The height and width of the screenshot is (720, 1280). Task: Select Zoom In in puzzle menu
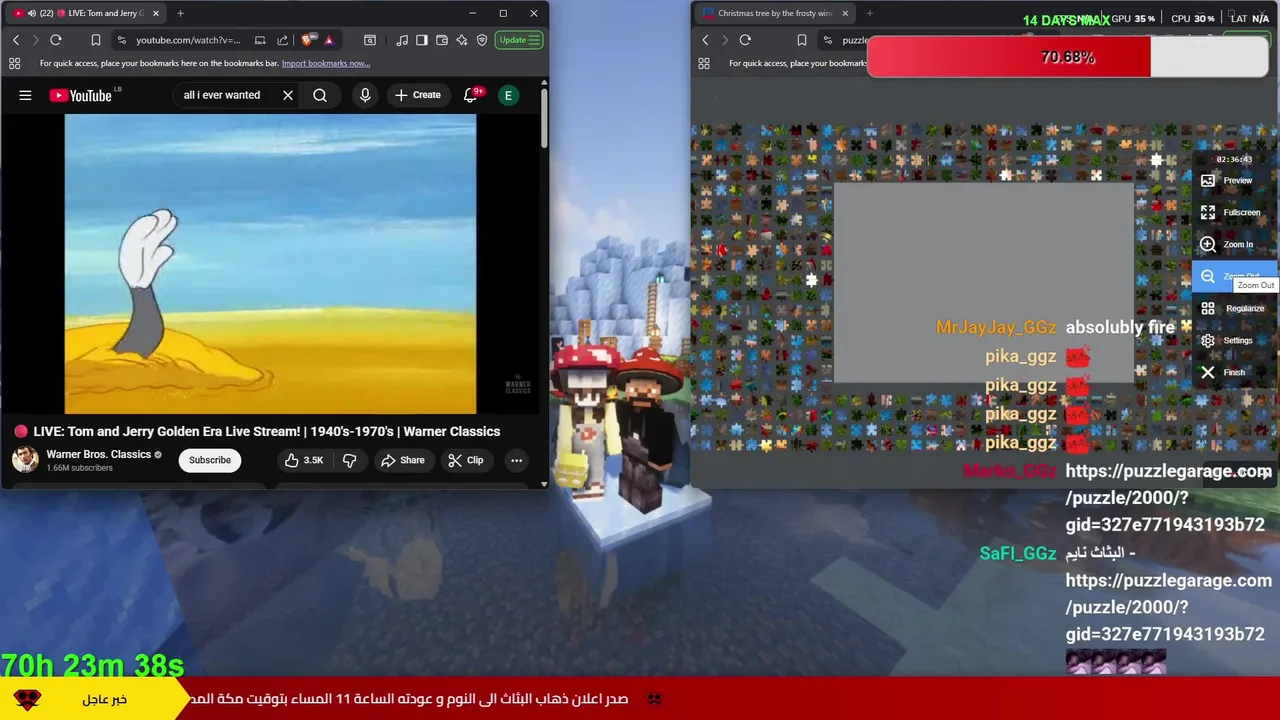pyautogui.click(x=1234, y=244)
